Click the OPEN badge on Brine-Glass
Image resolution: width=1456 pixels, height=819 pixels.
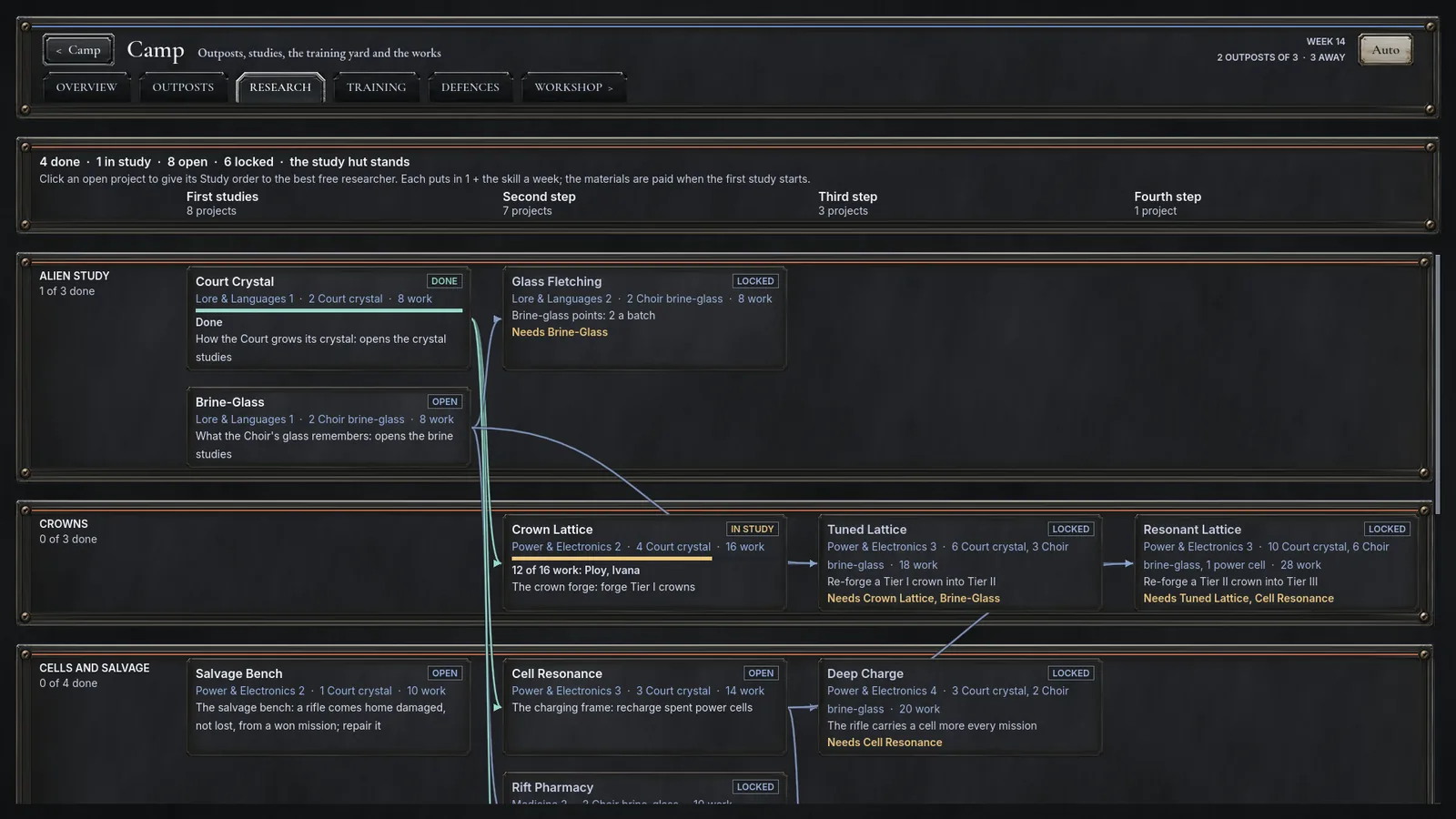[445, 401]
